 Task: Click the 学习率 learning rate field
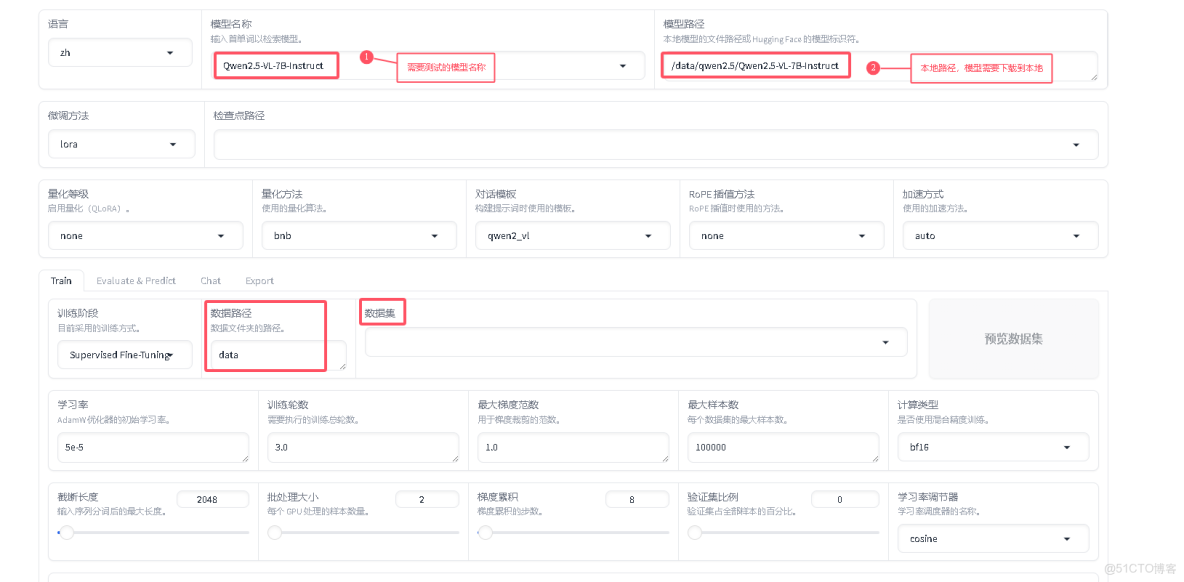coord(152,447)
